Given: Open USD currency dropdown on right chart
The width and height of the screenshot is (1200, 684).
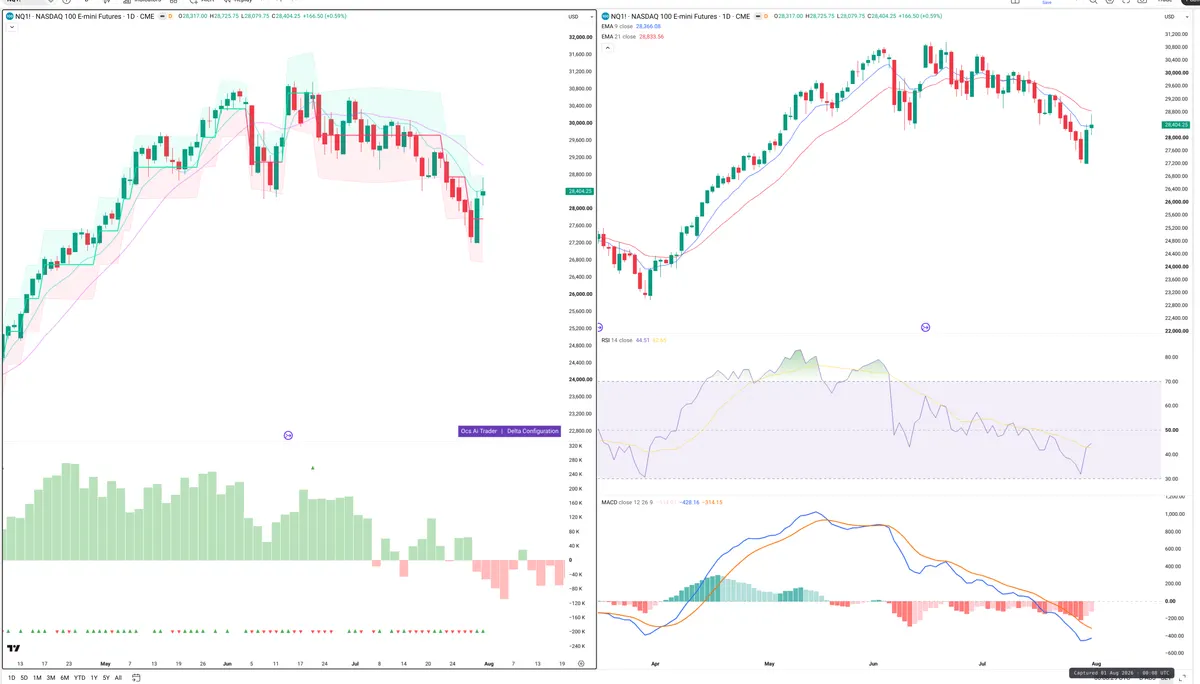Looking at the screenshot, I should (x=1174, y=17).
